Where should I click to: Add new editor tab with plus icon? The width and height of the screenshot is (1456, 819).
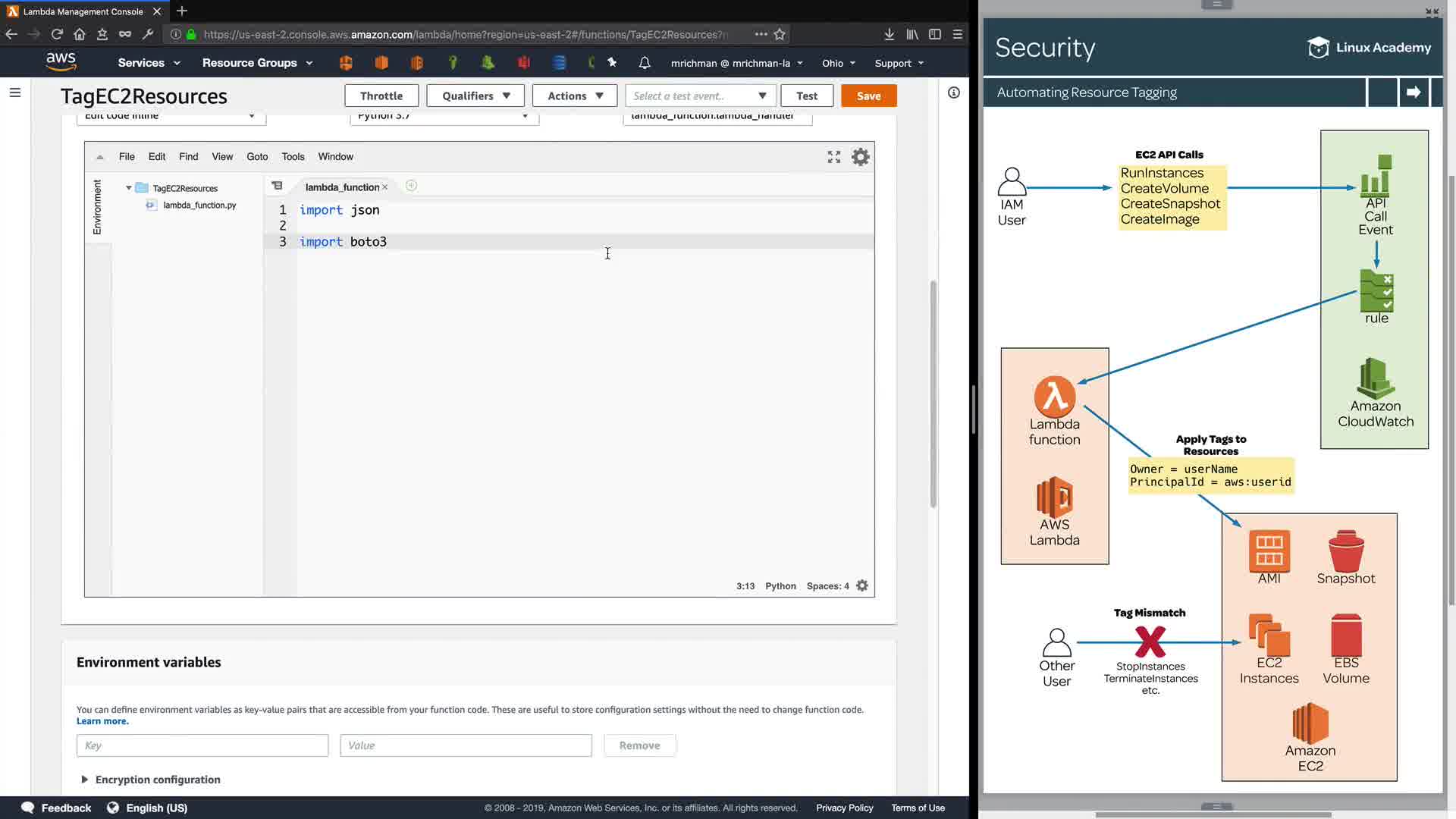click(411, 186)
